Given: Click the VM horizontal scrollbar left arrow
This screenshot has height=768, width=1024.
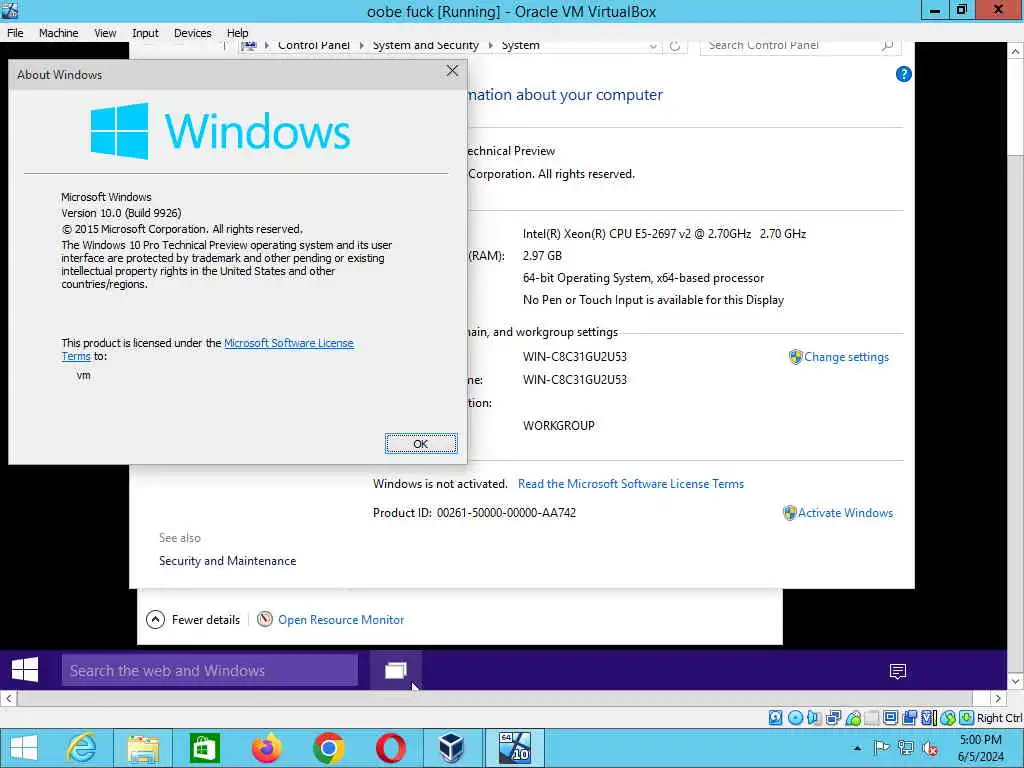Looking at the screenshot, I should (8, 698).
